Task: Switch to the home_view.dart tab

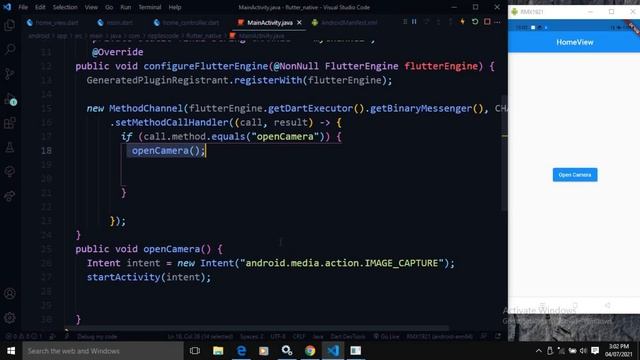Action: (52, 22)
